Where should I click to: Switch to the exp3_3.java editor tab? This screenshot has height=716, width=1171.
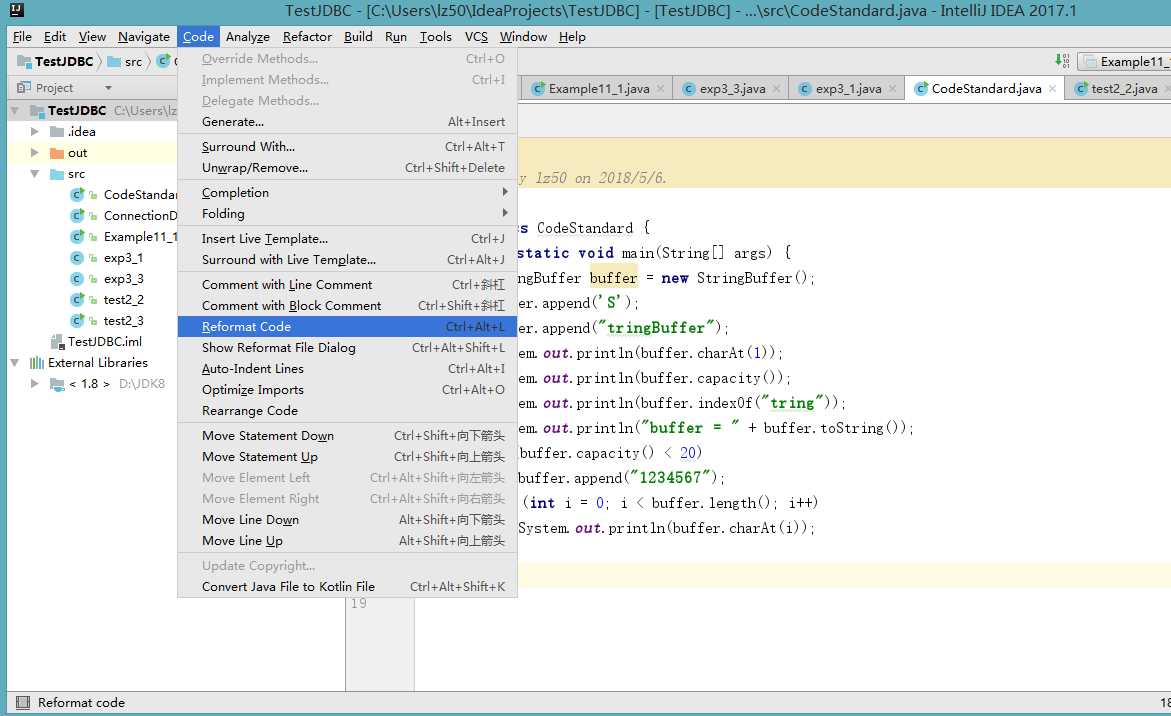pyautogui.click(x=731, y=88)
